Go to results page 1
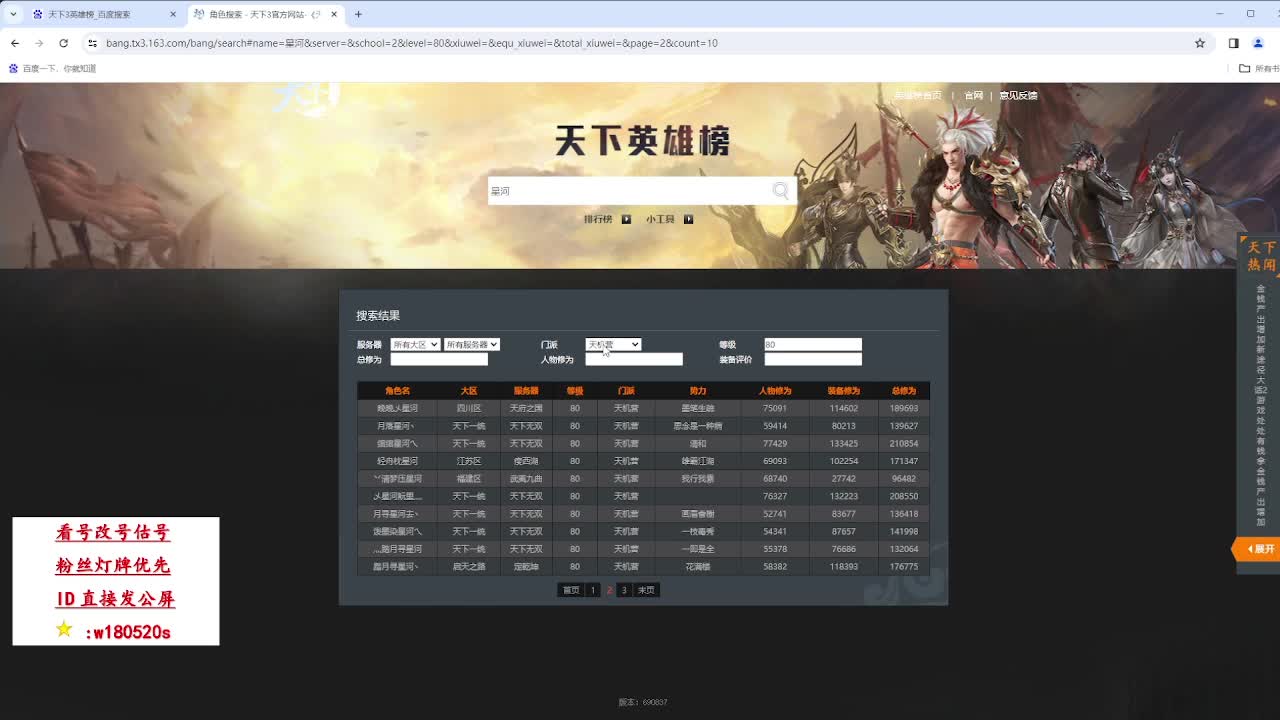 coord(593,590)
